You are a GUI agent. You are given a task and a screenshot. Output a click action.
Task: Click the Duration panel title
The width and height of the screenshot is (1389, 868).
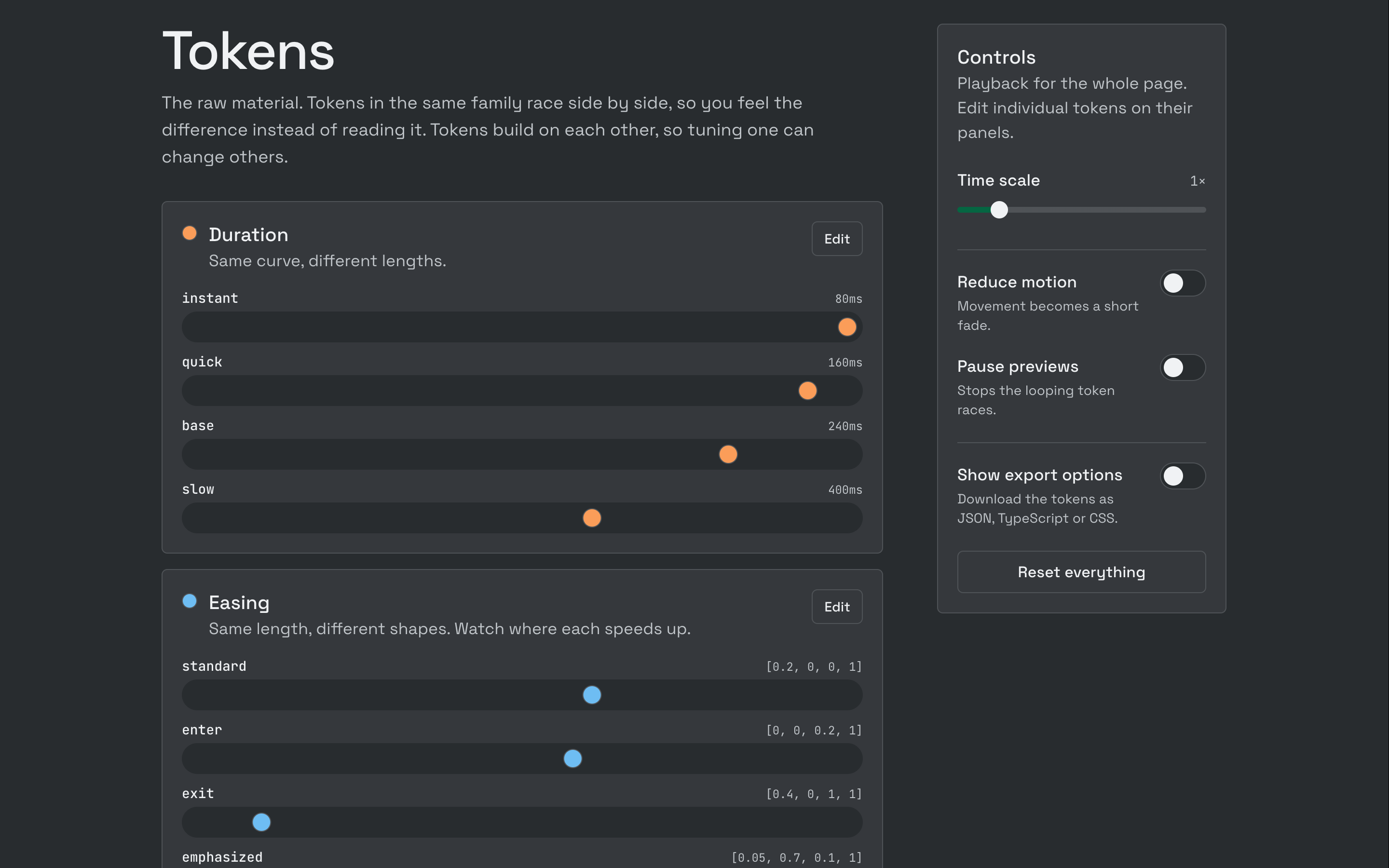(x=248, y=235)
